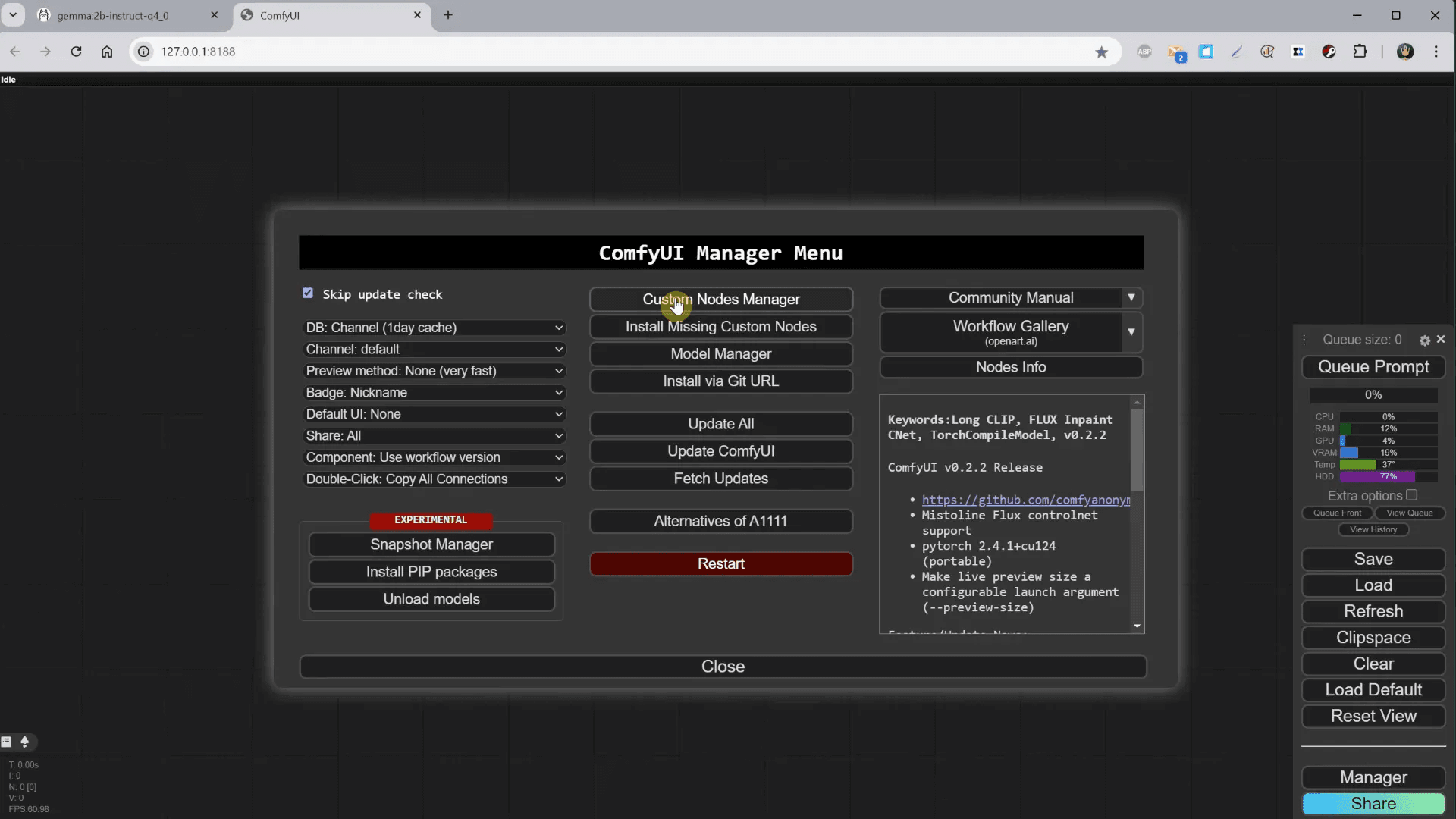Reload the page with refresh icon
This screenshot has width=1456, height=819.
(76, 52)
